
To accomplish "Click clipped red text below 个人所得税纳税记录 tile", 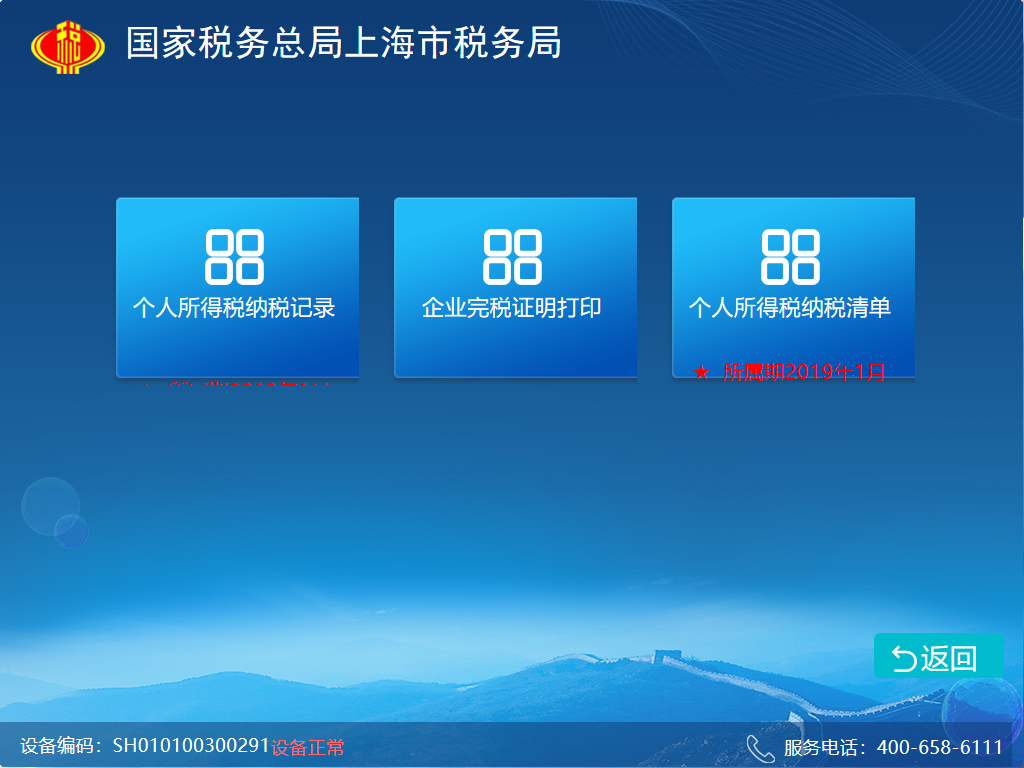I will pyautogui.click(x=236, y=382).
